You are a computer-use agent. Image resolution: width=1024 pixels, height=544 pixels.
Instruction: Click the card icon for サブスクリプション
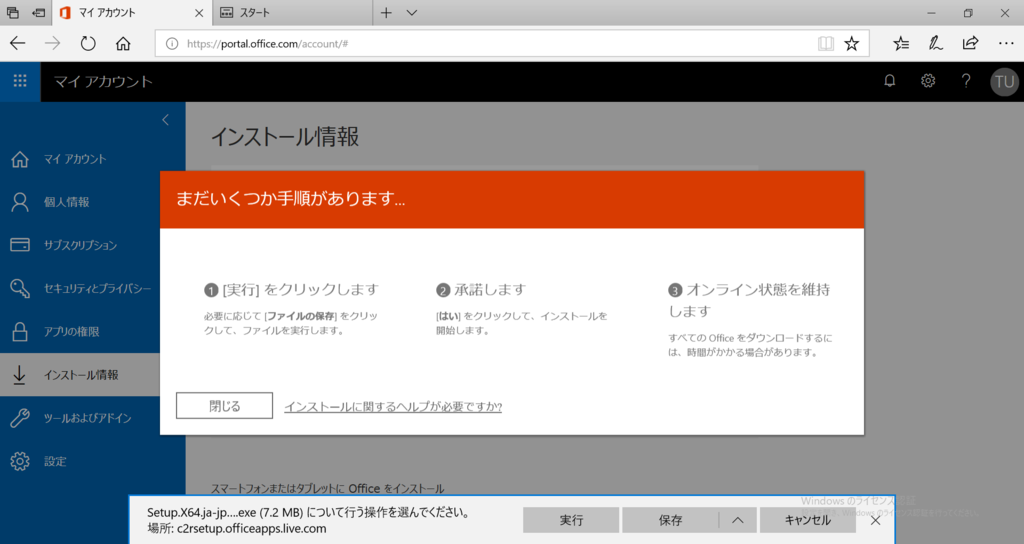point(20,245)
